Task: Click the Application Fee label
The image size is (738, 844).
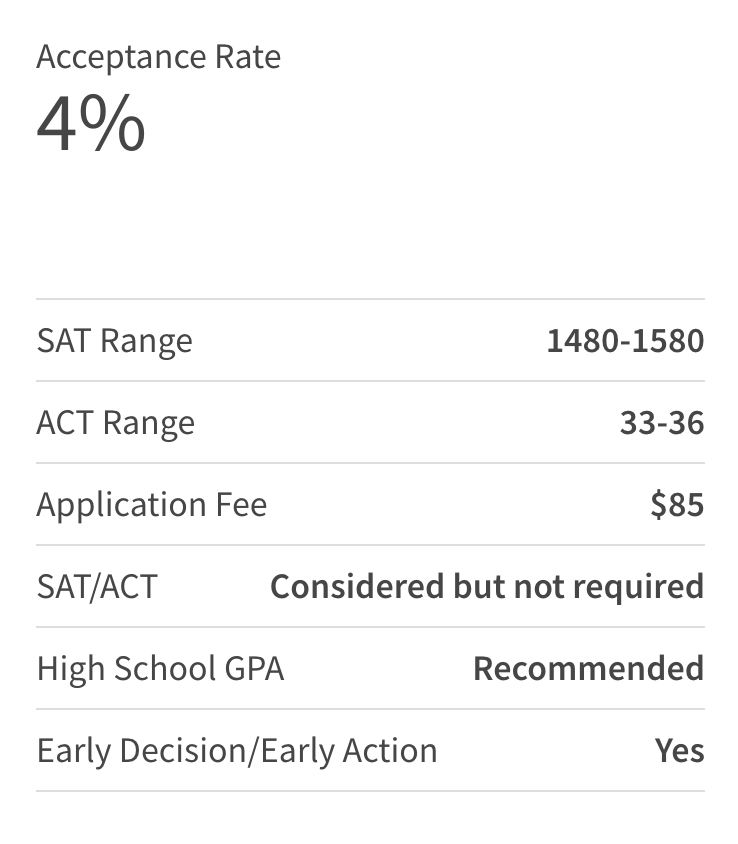Action: (x=151, y=504)
